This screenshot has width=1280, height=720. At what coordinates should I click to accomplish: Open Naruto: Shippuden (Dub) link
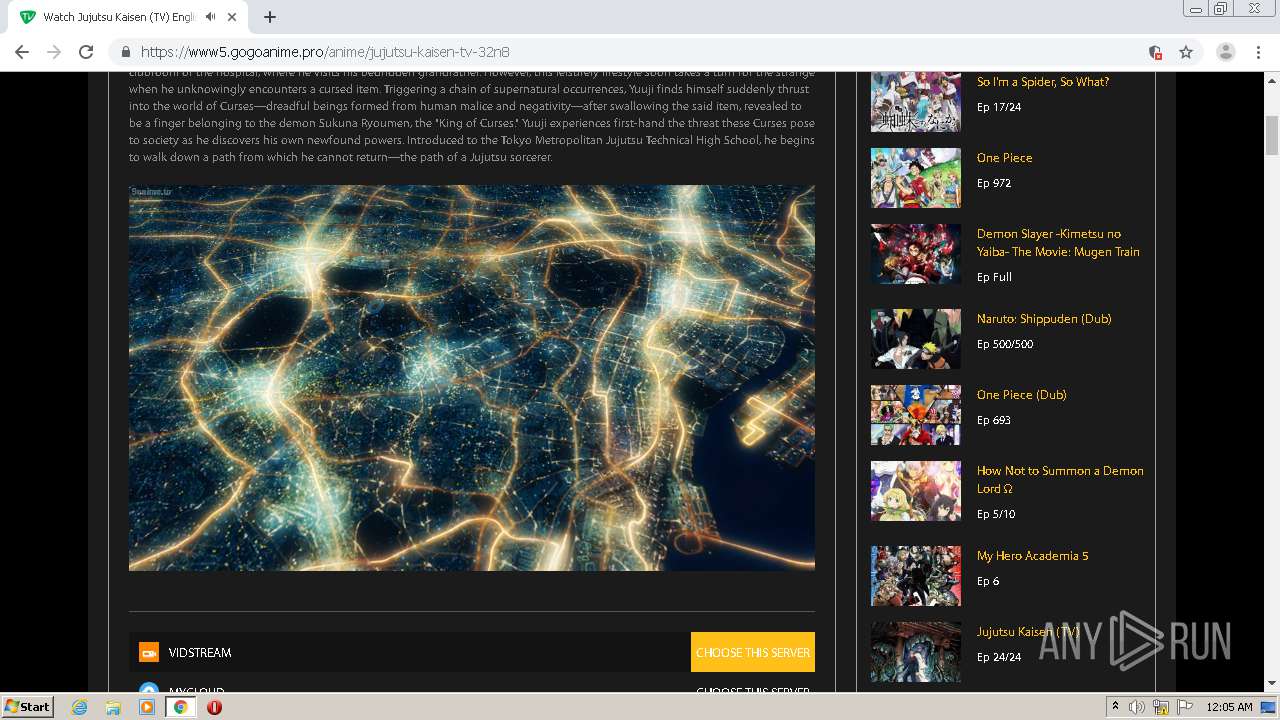coord(1044,319)
